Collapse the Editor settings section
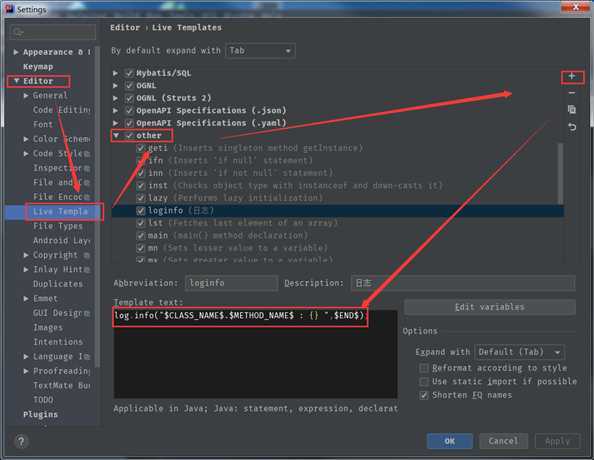The height and width of the screenshot is (460, 594). pyautogui.click(x=16, y=81)
